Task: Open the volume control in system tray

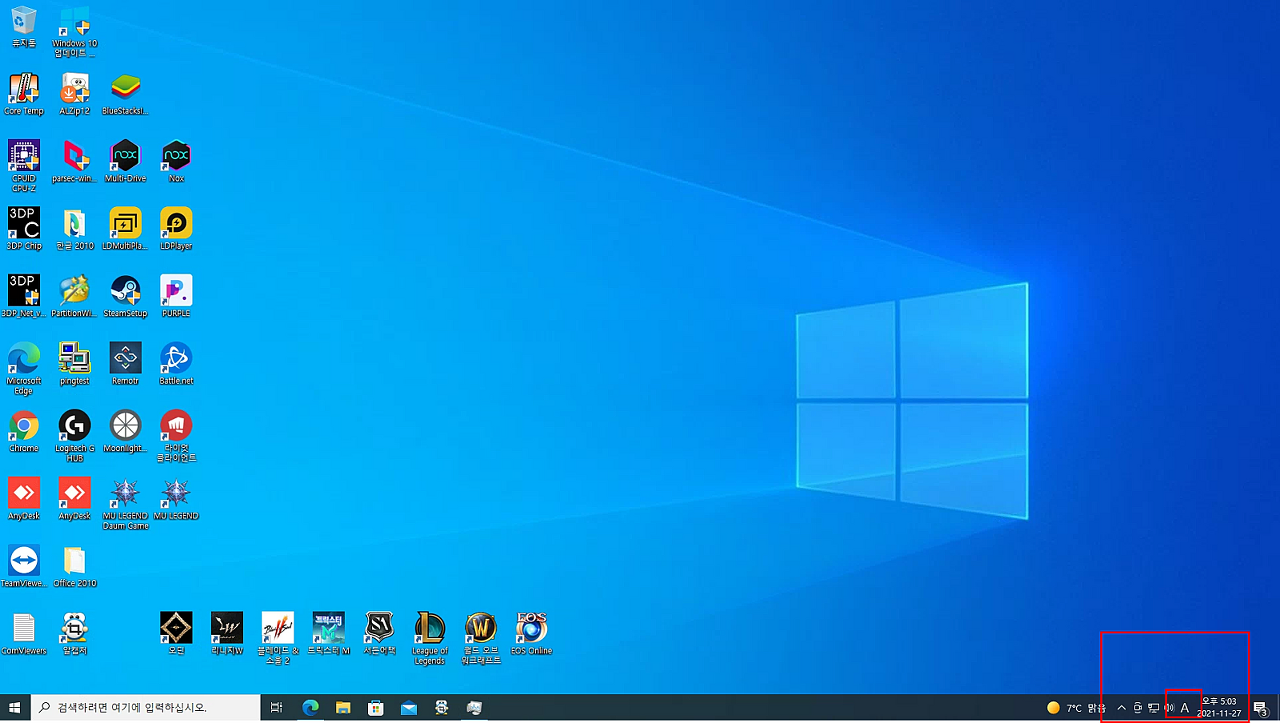Action: [1169, 708]
